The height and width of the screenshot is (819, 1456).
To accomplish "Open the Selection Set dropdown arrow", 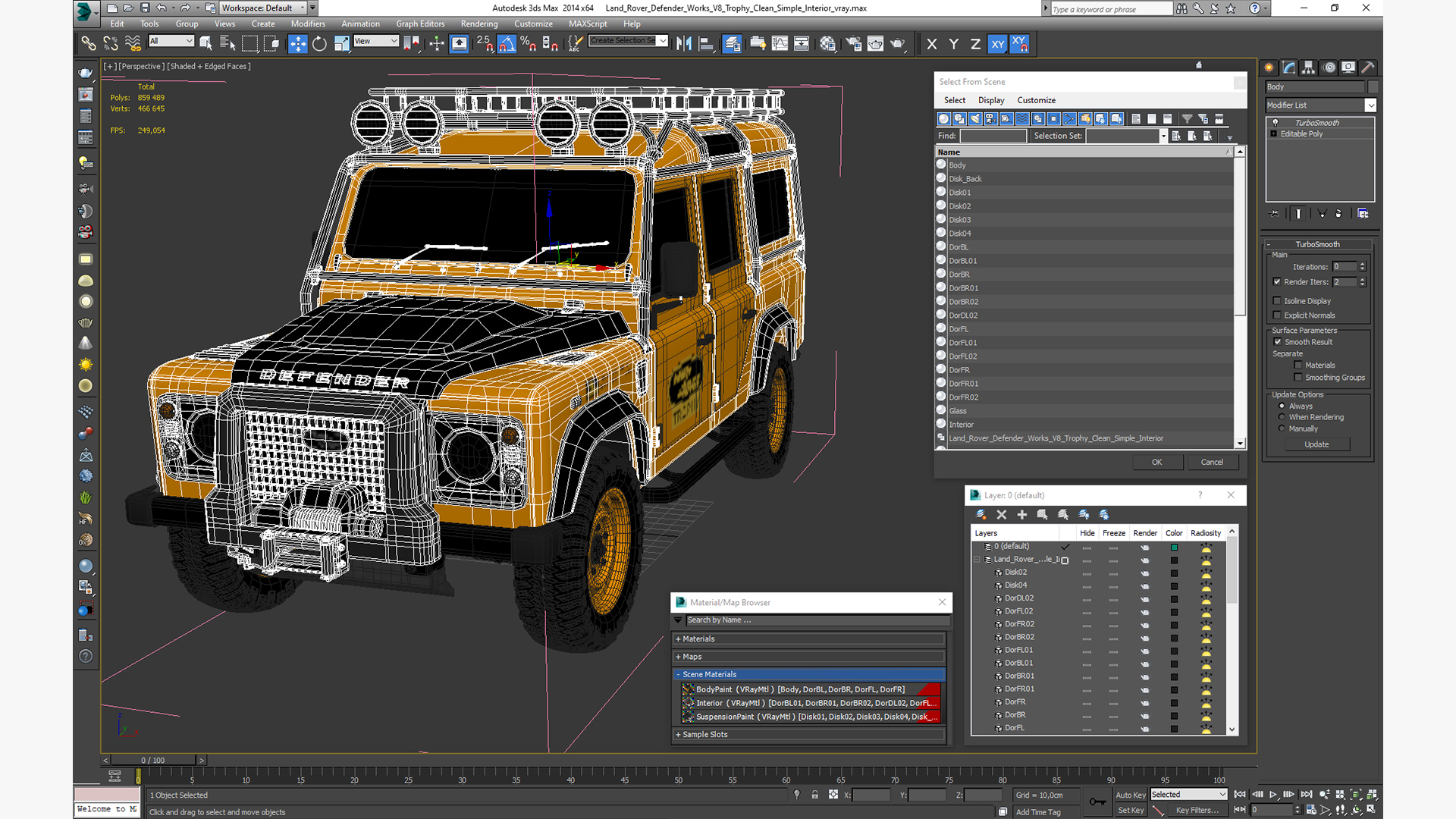I will pos(1163,136).
